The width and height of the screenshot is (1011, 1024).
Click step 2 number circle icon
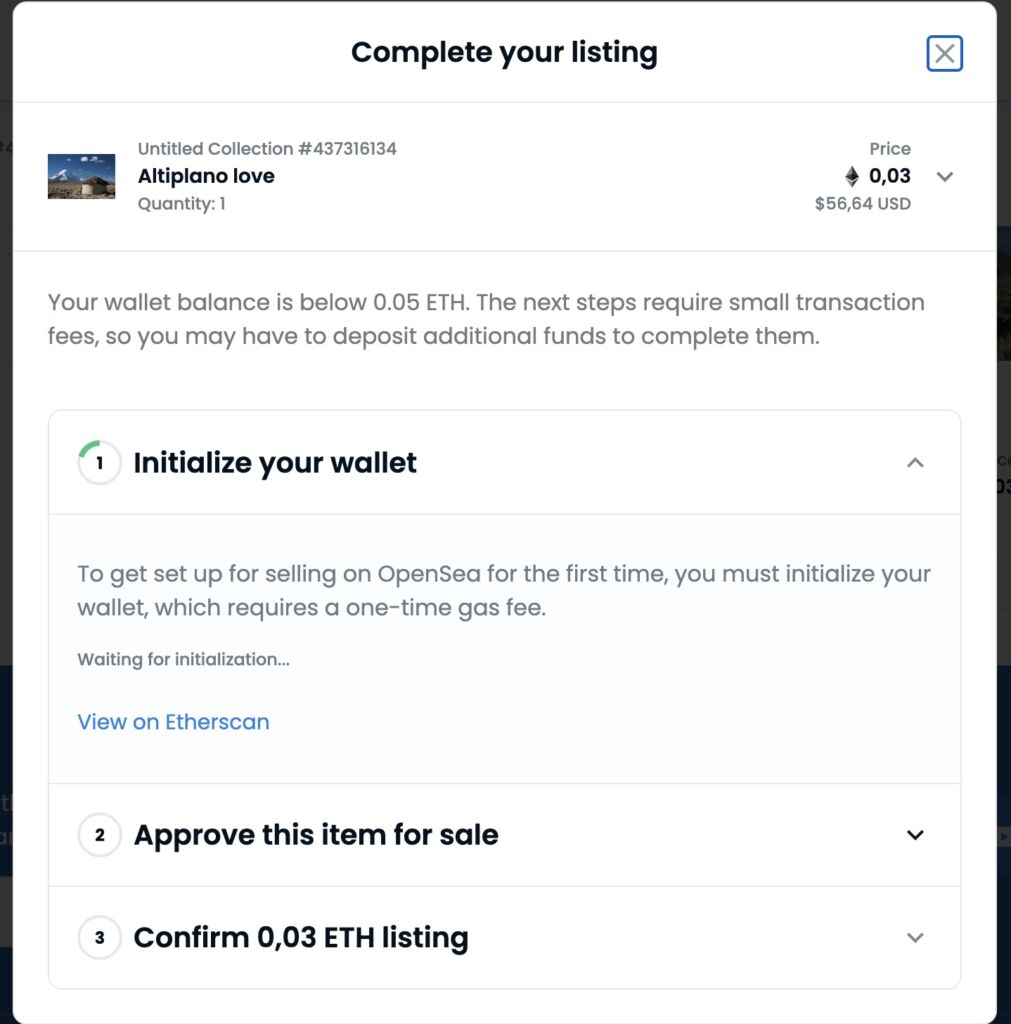coord(99,835)
